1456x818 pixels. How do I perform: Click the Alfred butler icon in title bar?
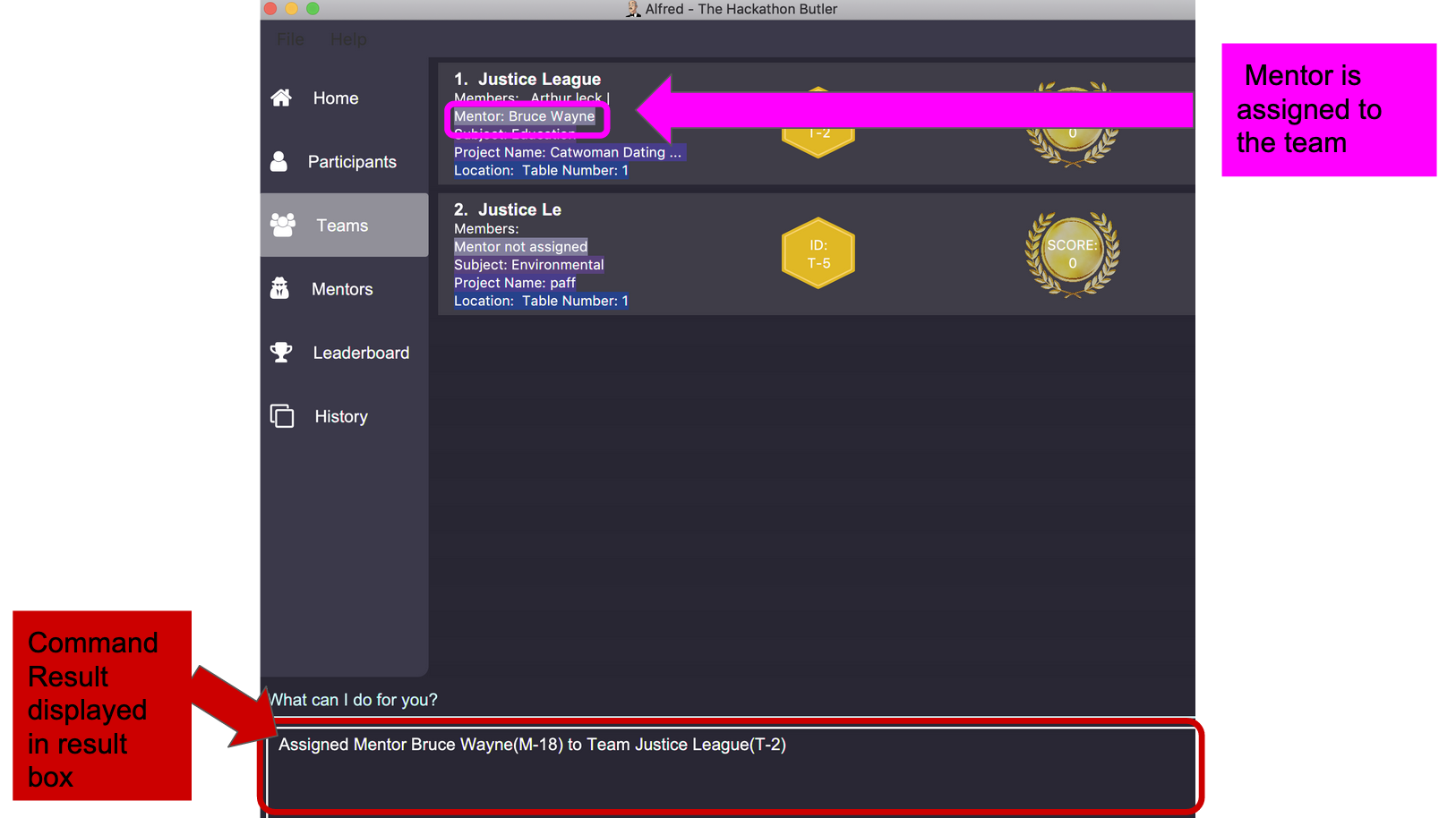[x=633, y=9]
